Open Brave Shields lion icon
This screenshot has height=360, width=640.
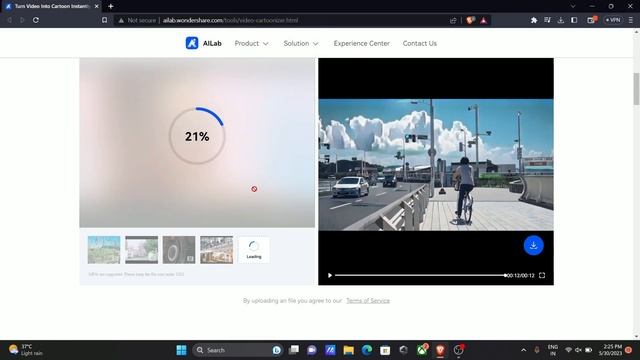click(470, 20)
